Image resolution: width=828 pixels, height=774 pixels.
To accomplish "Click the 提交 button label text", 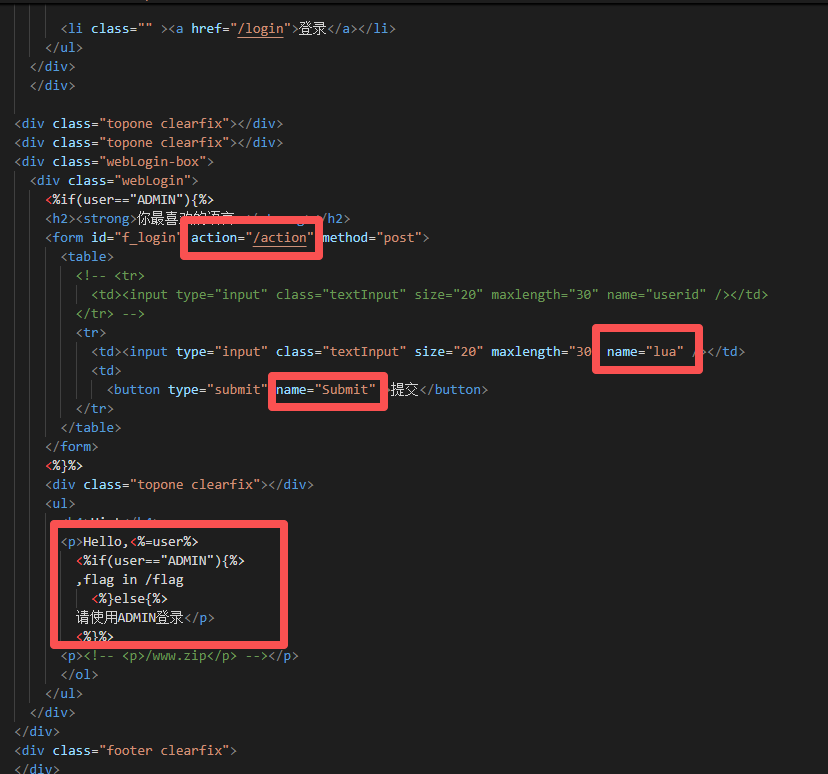I will click(x=404, y=390).
